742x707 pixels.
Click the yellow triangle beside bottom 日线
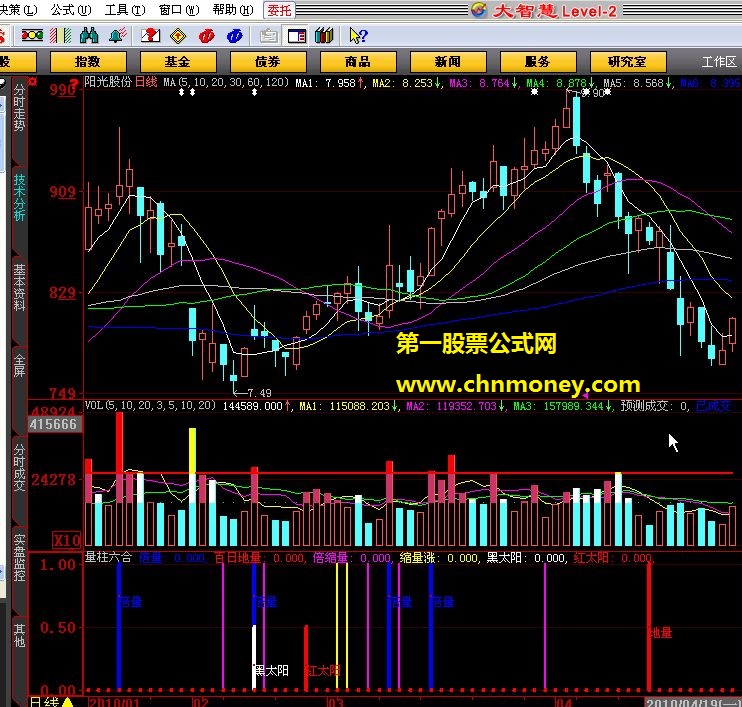(67, 702)
